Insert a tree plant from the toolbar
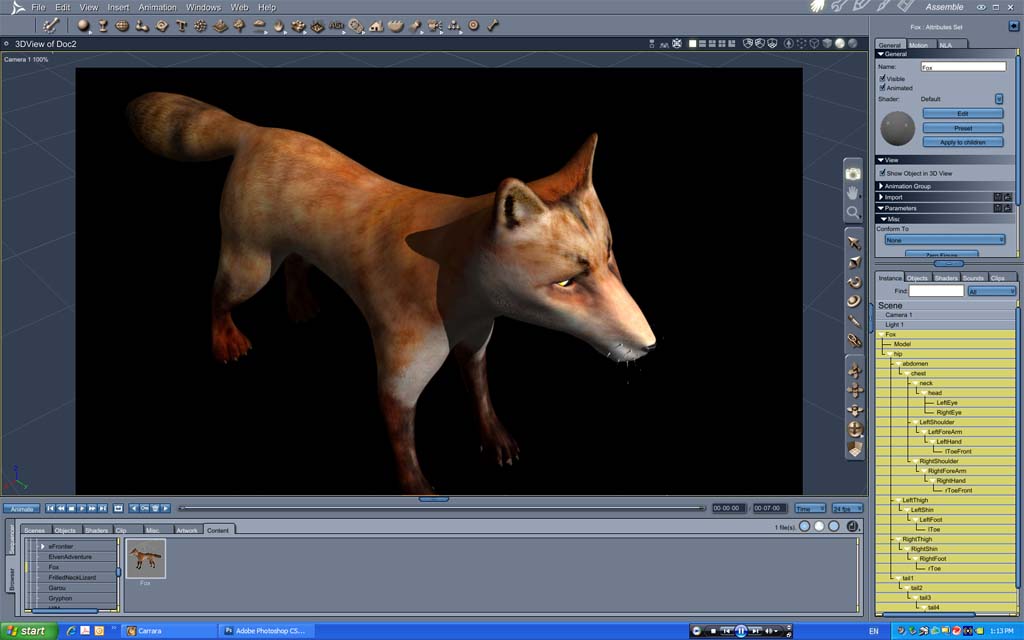This screenshot has height=640, width=1024. [x=239, y=25]
